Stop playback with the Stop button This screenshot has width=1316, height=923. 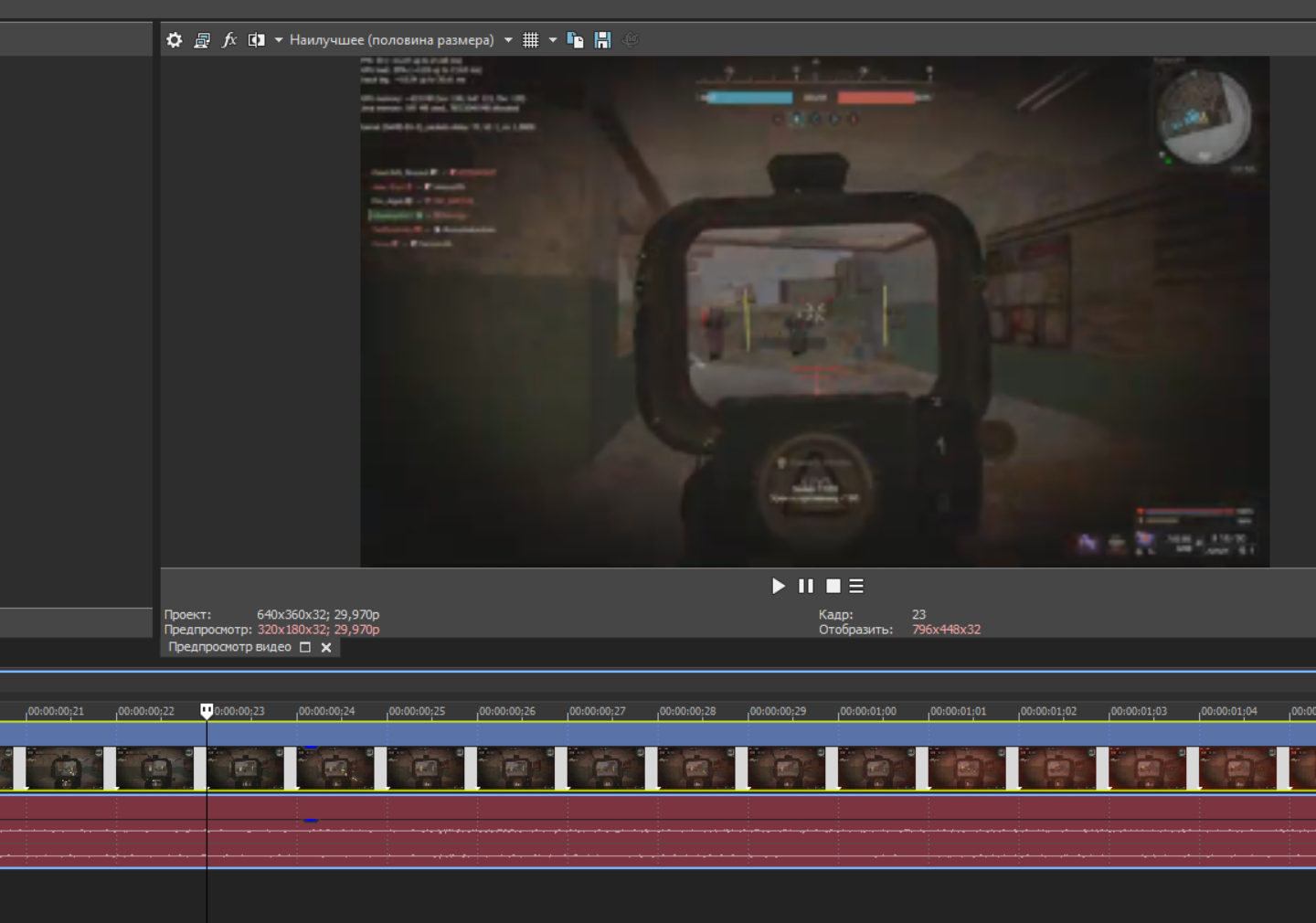pos(833,586)
